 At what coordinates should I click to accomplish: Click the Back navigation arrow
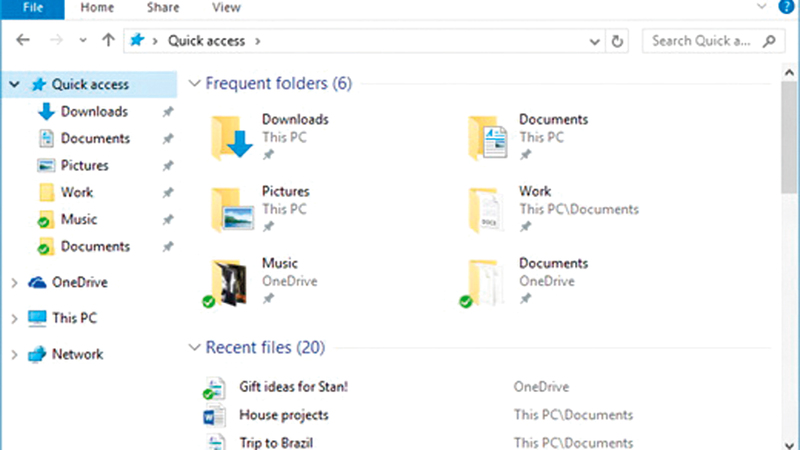tap(23, 41)
